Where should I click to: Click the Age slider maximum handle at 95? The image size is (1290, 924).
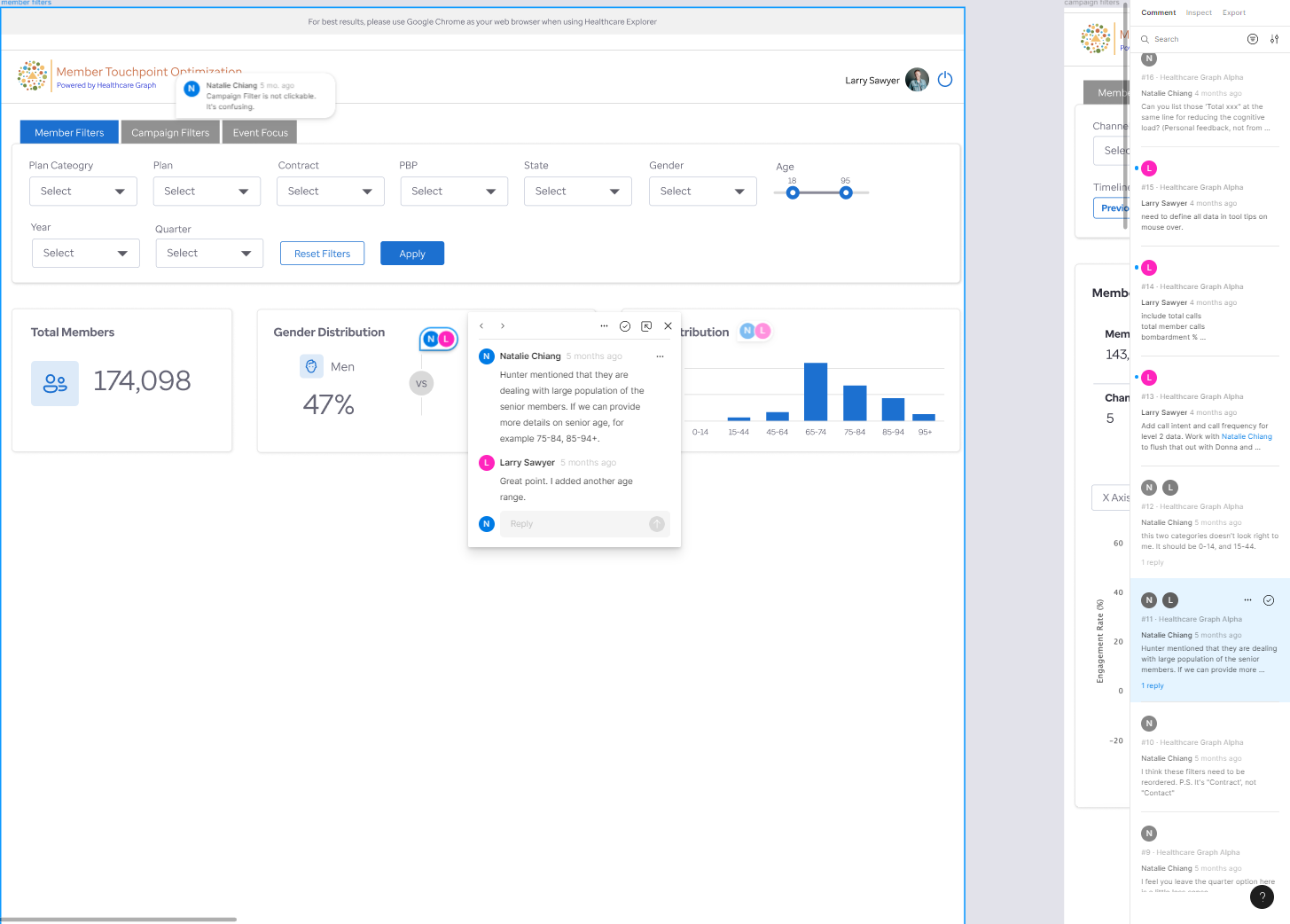click(x=846, y=192)
